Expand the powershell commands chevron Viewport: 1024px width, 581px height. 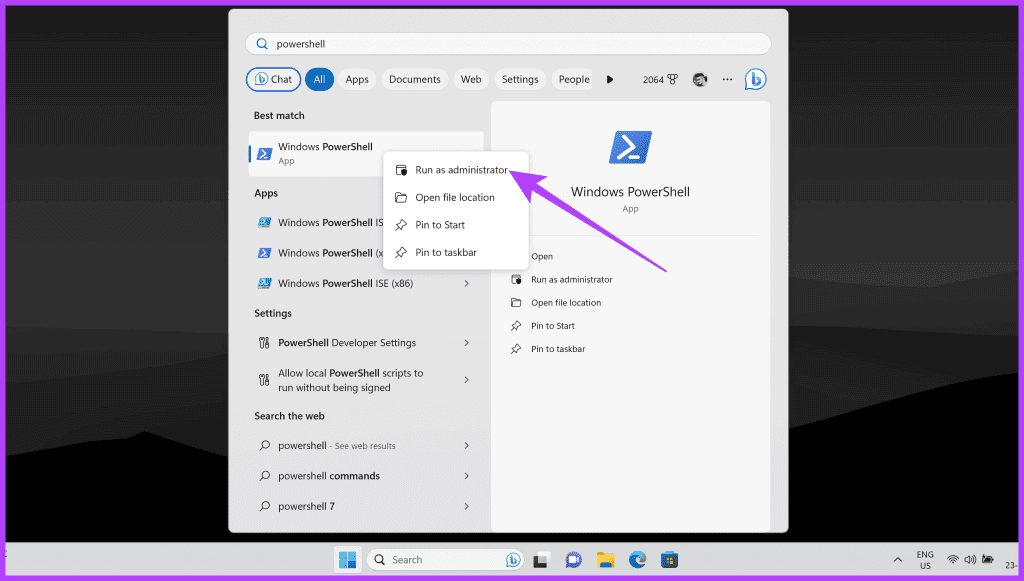[466, 476]
